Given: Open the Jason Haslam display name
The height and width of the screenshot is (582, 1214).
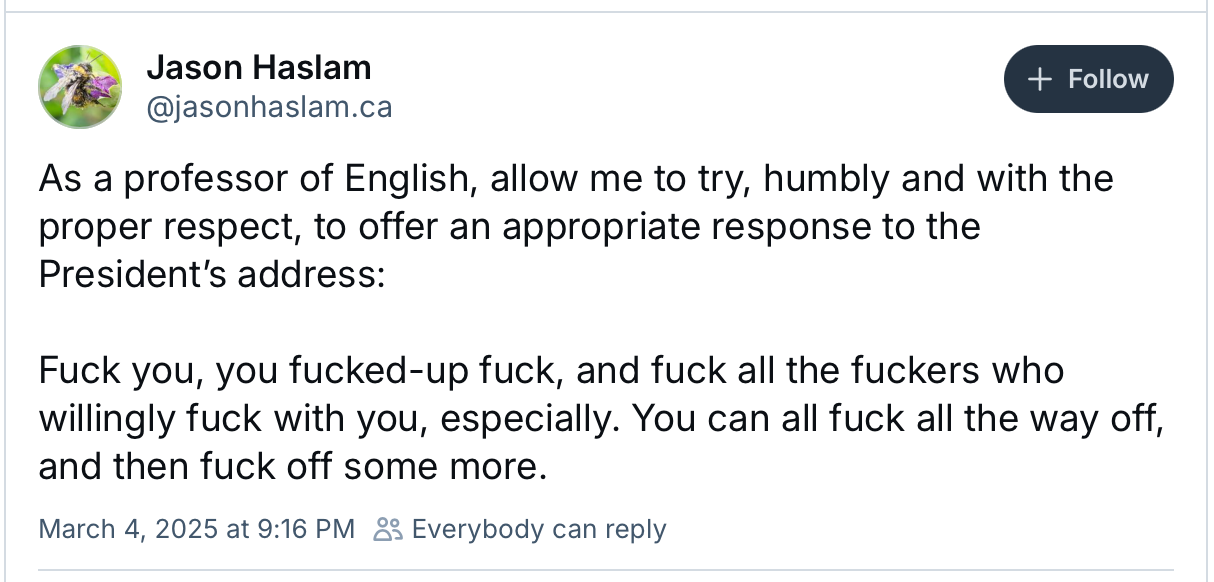Looking at the screenshot, I should pos(259,68).
